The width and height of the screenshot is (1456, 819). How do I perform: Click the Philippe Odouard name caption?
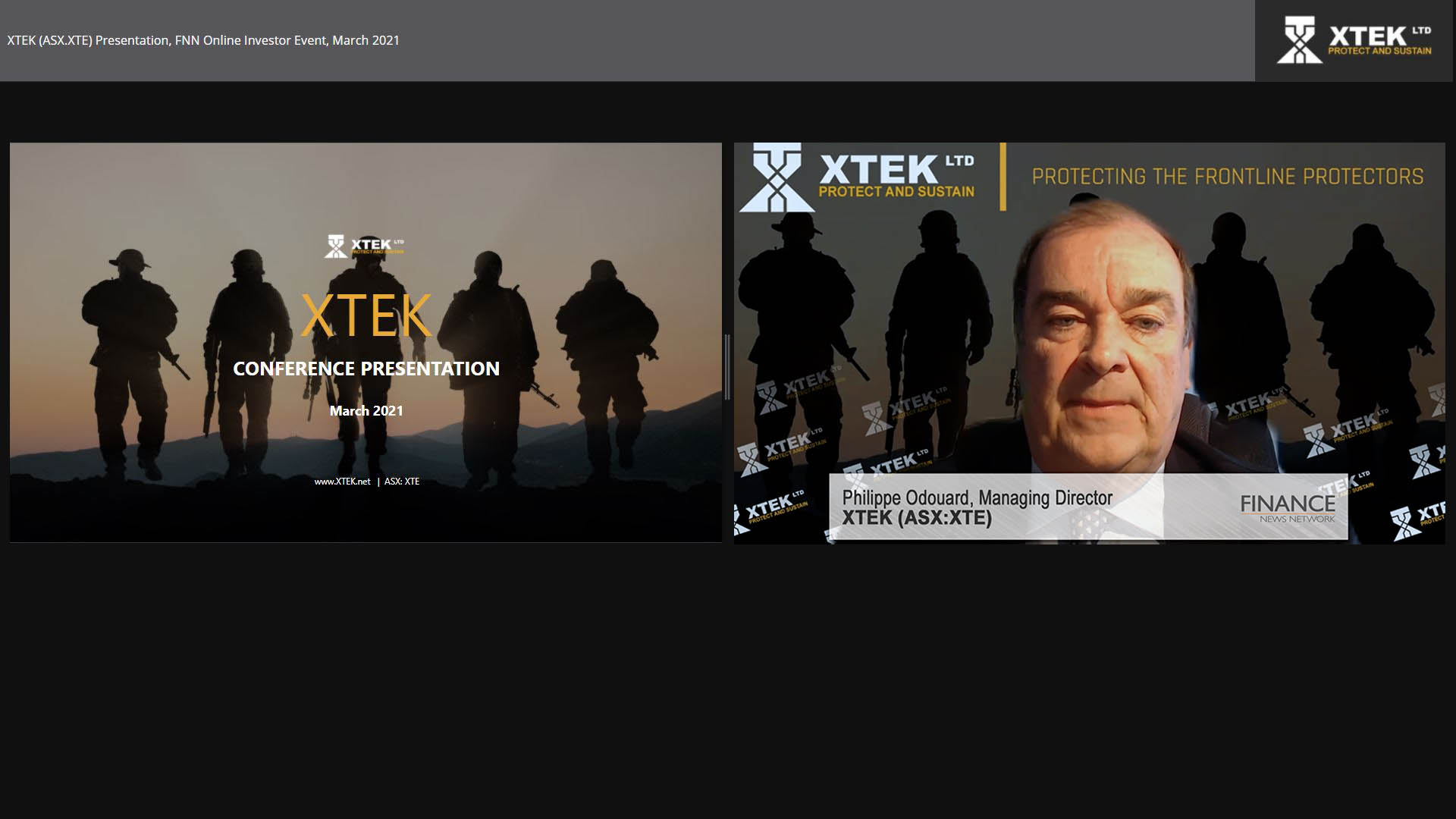coord(977,497)
